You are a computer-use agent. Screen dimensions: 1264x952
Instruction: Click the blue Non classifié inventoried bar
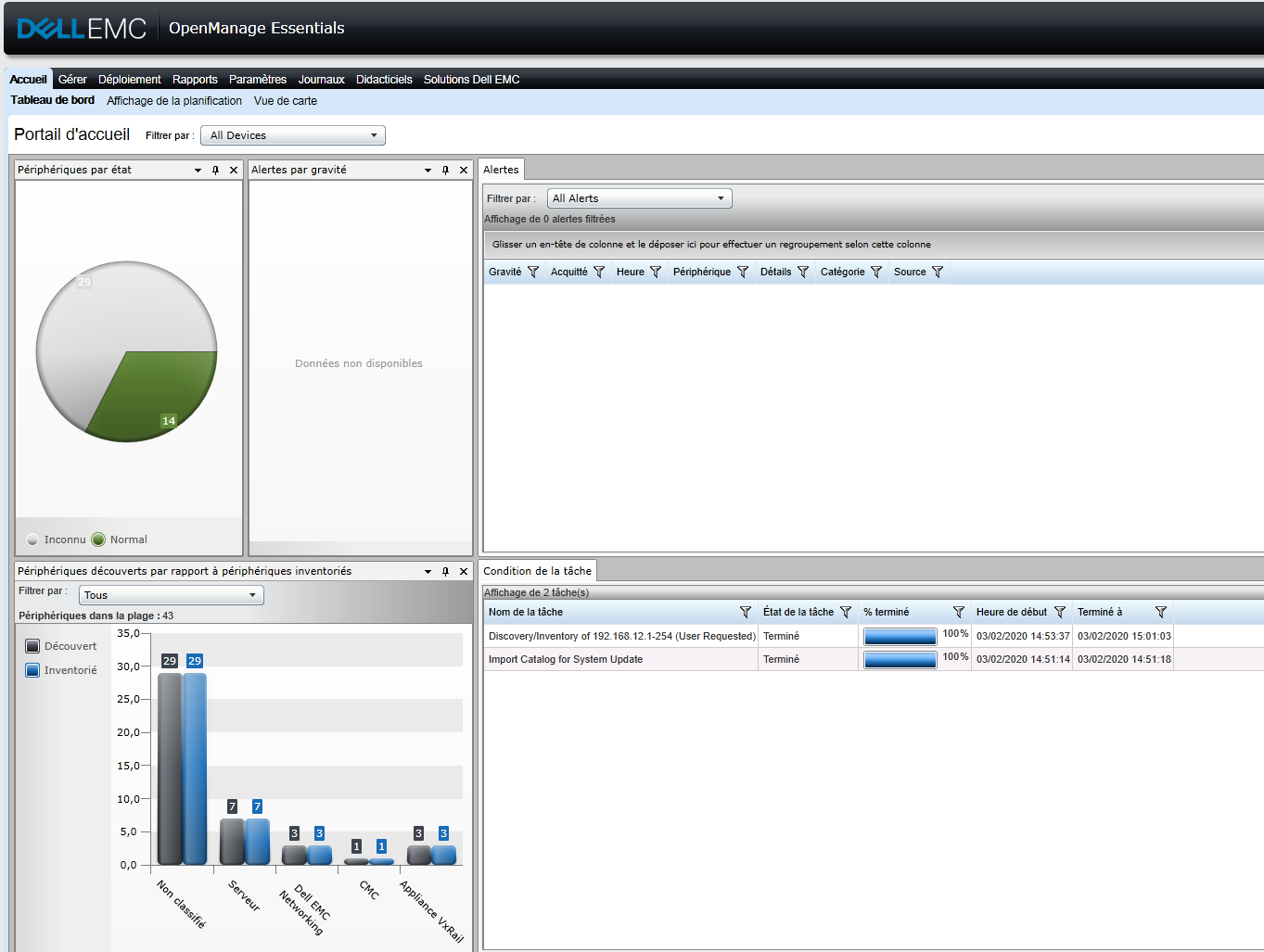[195, 768]
